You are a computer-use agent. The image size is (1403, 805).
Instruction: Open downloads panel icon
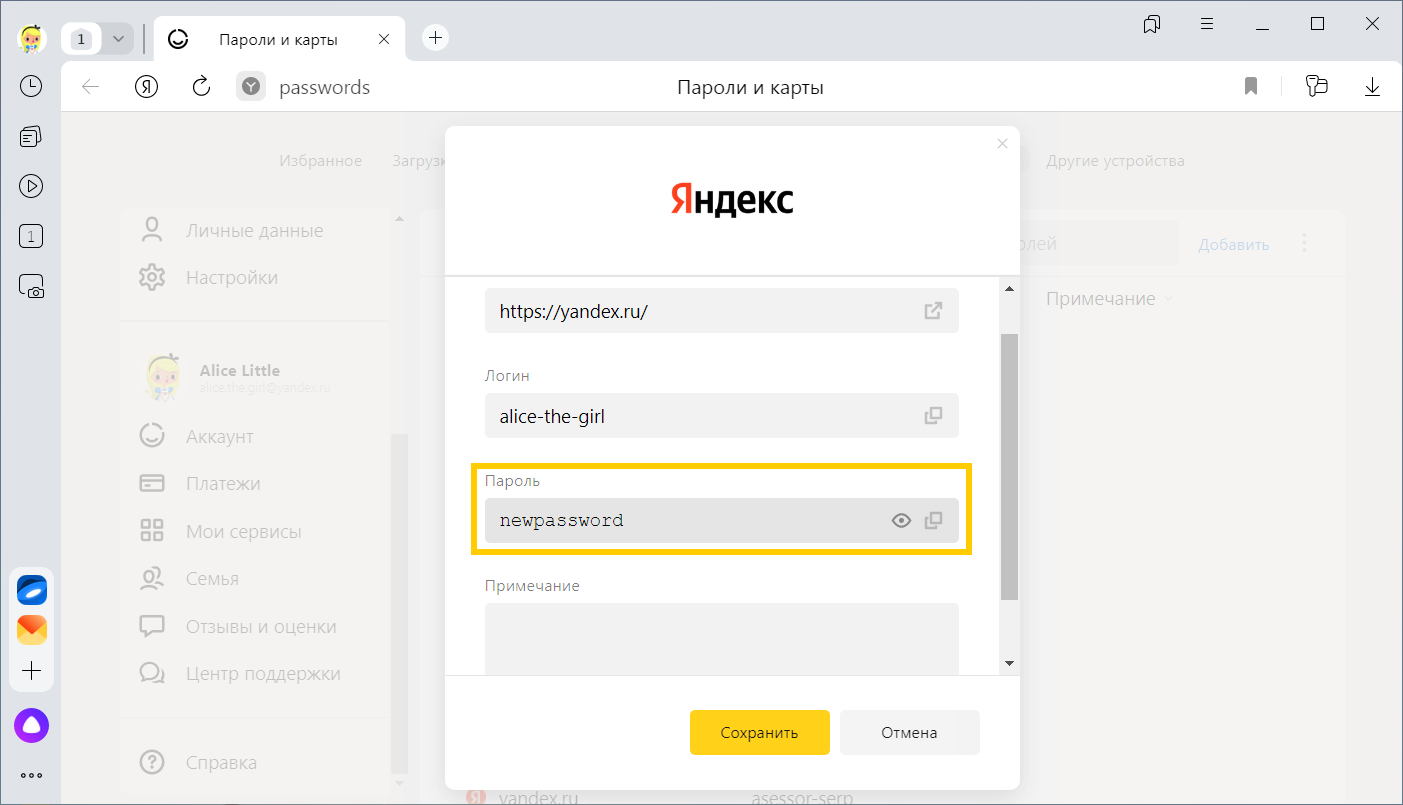point(1372,87)
